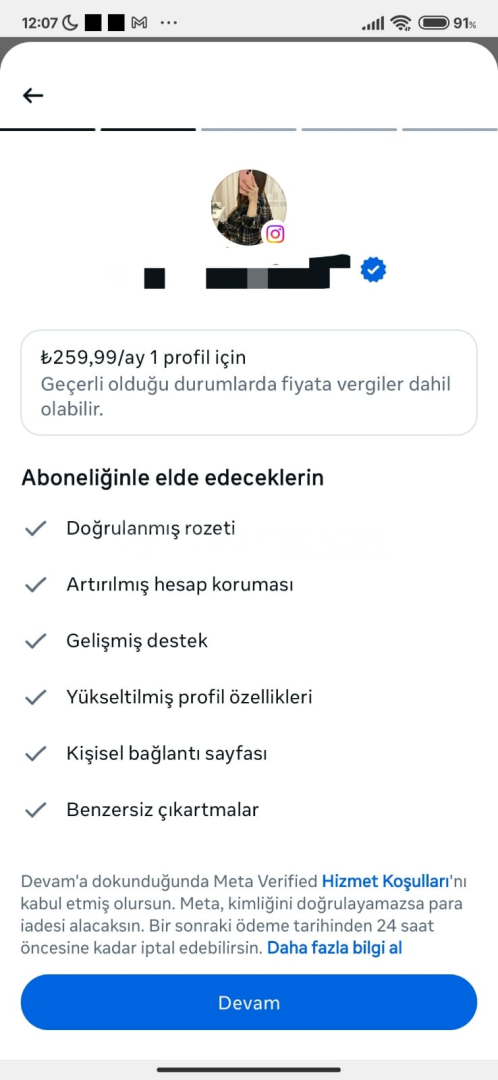This screenshot has width=498, height=1080.
Task: Open the Daha fazla bilgi al link
Action: [335, 948]
